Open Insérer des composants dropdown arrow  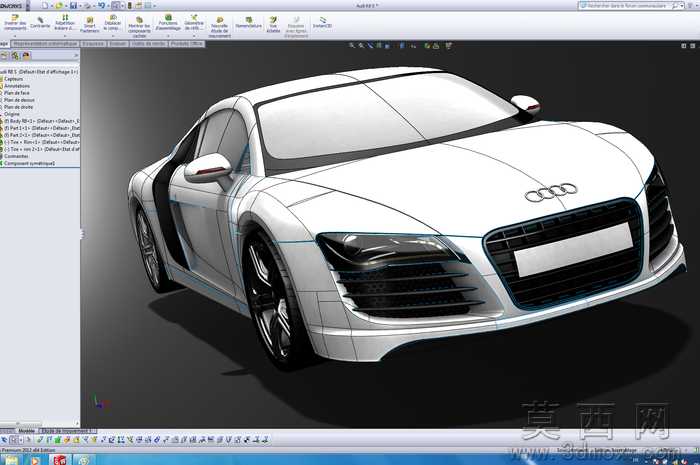point(15,36)
